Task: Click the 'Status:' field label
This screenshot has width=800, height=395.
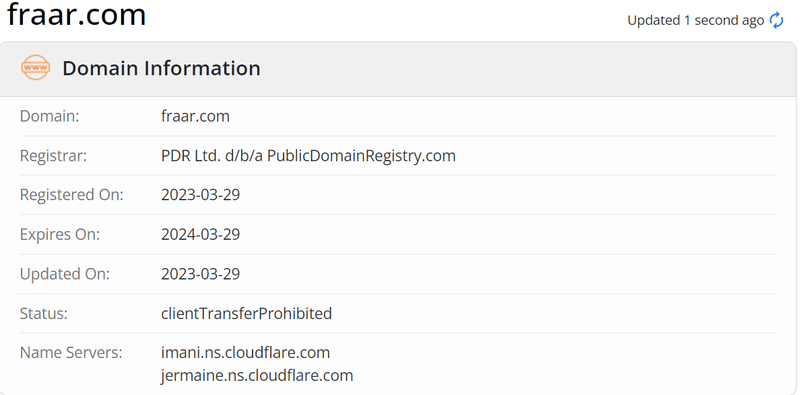Action: [x=43, y=313]
